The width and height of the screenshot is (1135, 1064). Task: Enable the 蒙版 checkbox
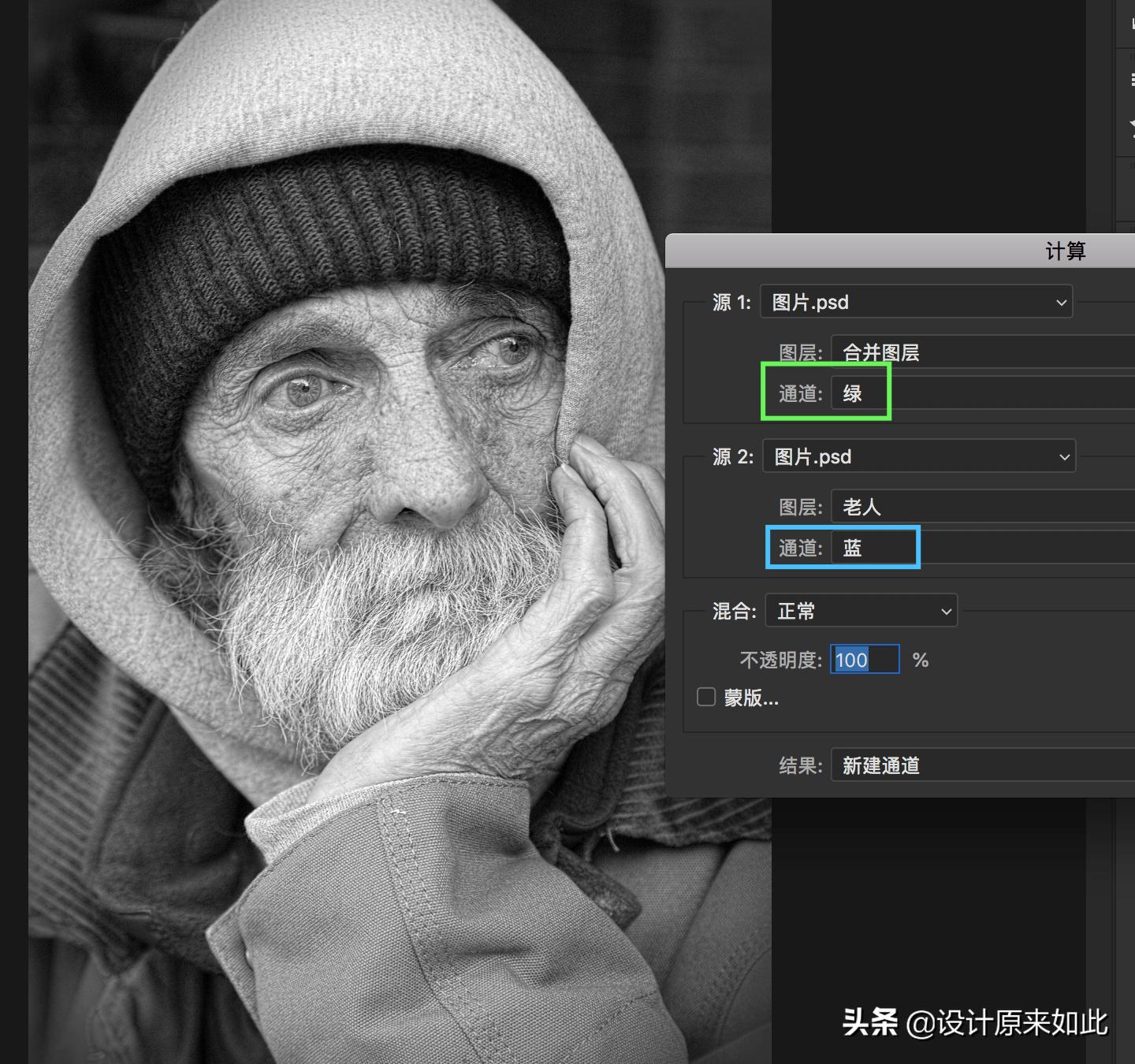(x=706, y=697)
